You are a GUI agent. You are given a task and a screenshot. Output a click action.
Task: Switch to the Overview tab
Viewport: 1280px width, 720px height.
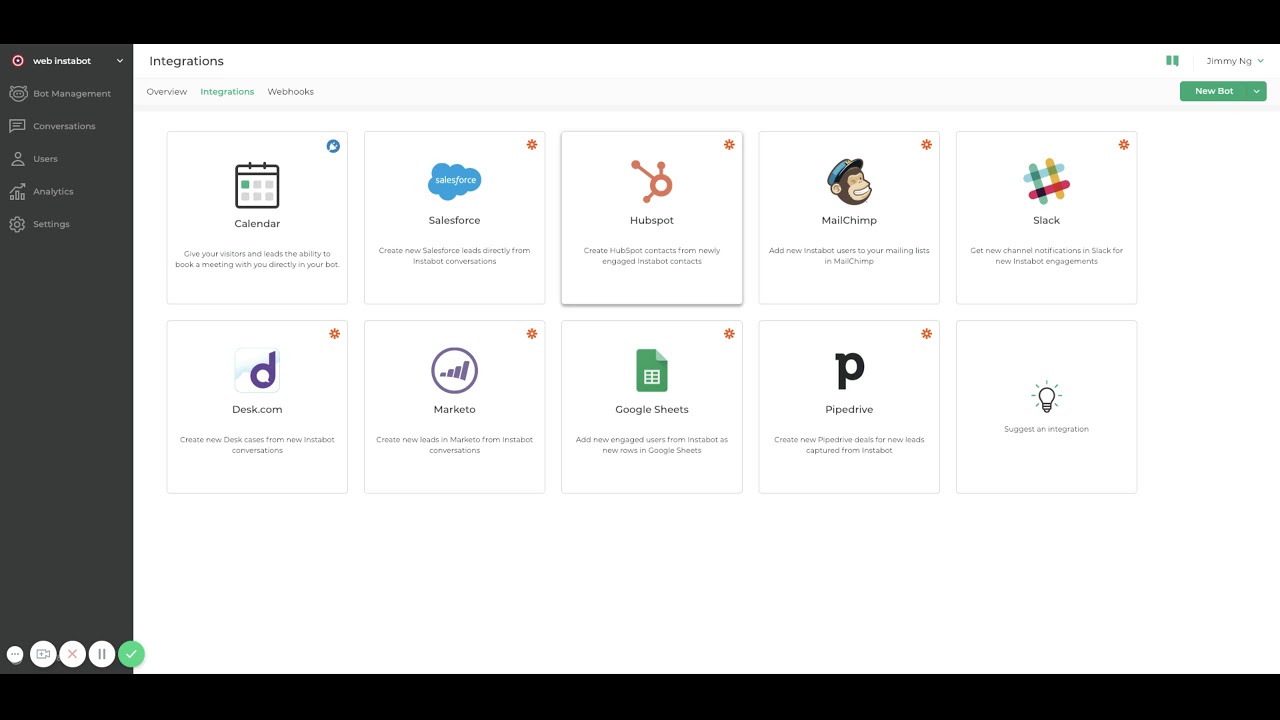coord(167,92)
